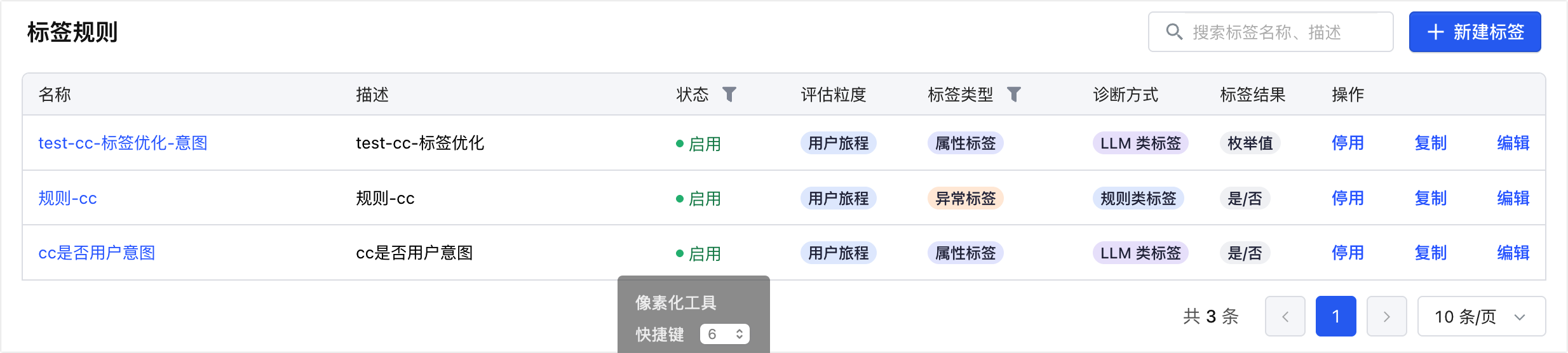Disable the cc是否用户意图 rule via 停用
Viewport: 1568px width, 353px height.
(1348, 253)
